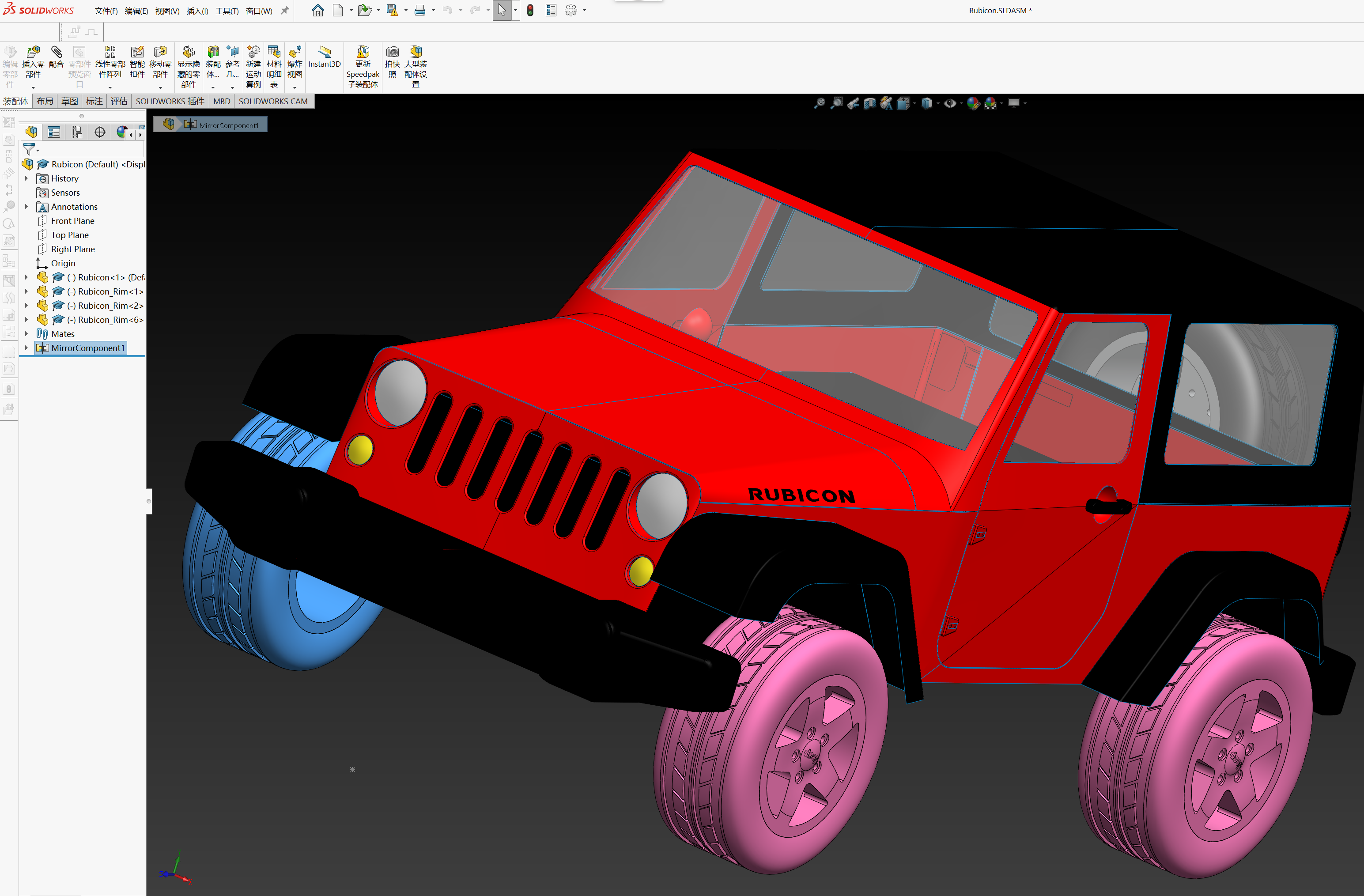The width and height of the screenshot is (1364, 896).
Task: Create a new document with the New icon
Action: click(x=338, y=10)
